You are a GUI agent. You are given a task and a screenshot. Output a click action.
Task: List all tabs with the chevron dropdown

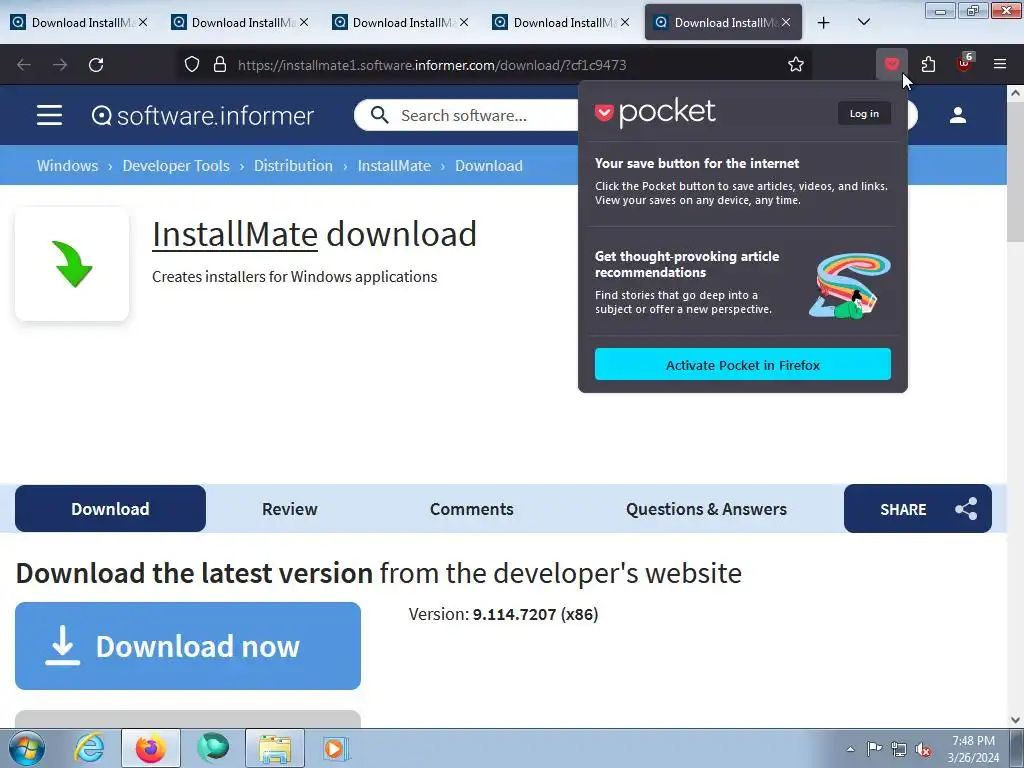[863, 22]
